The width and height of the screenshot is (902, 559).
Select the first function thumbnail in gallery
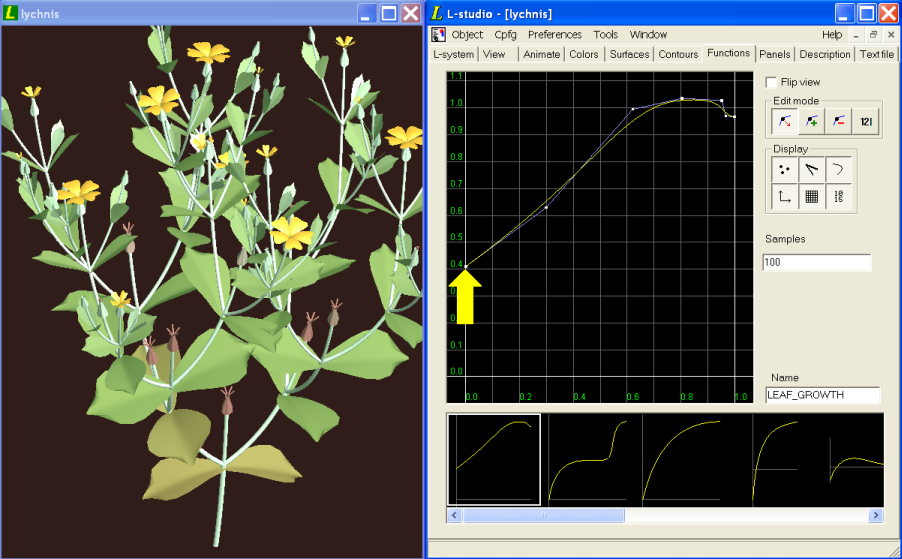(494, 460)
